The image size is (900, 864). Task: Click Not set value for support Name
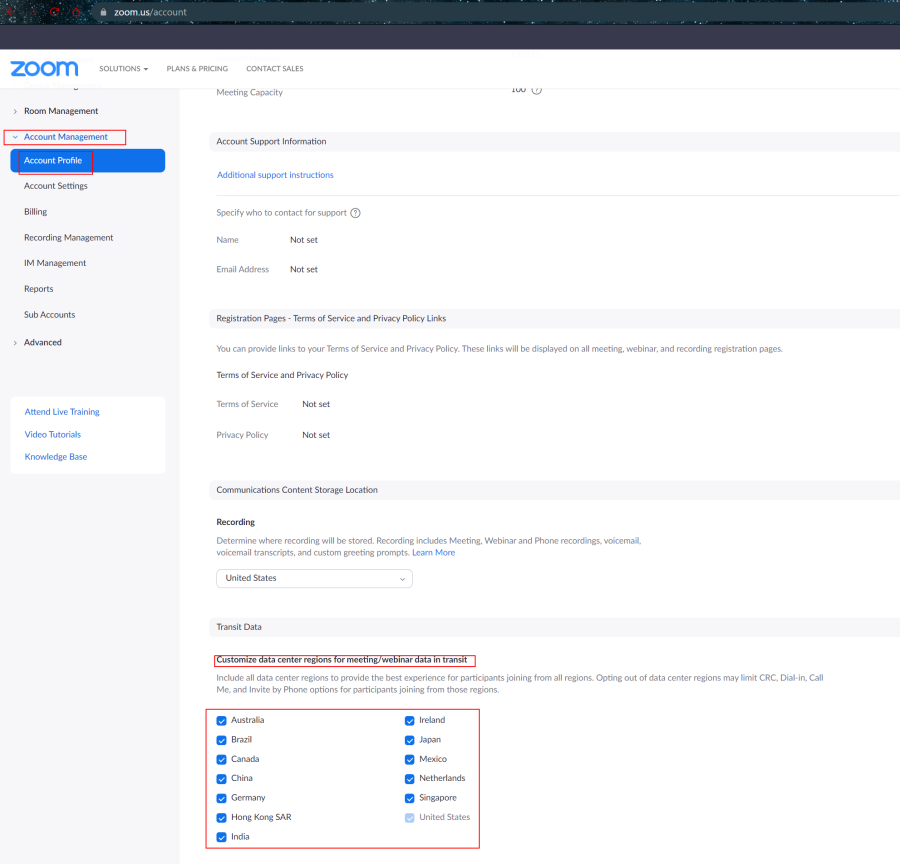pyautogui.click(x=304, y=240)
